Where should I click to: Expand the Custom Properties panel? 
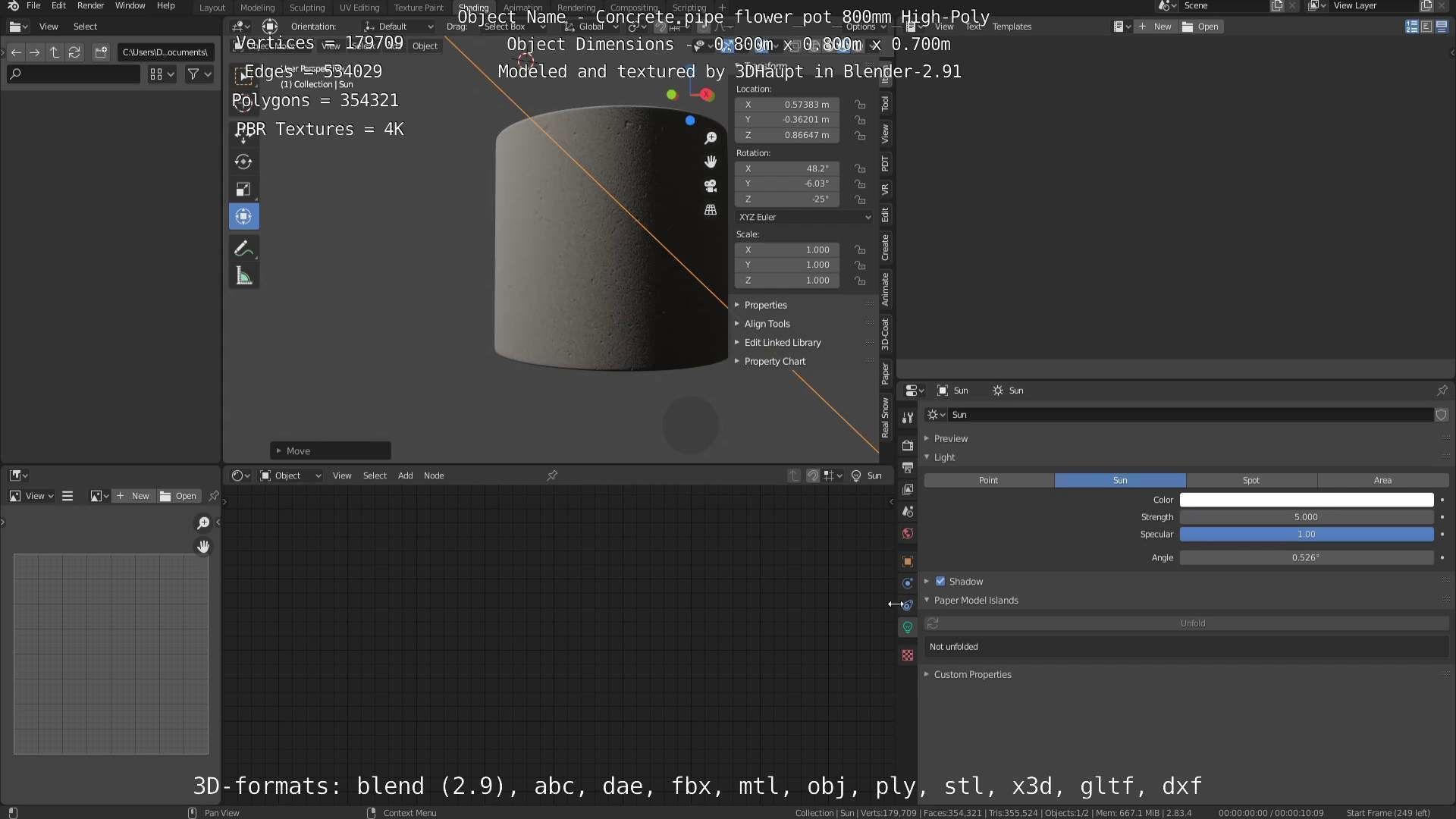click(972, 674)
